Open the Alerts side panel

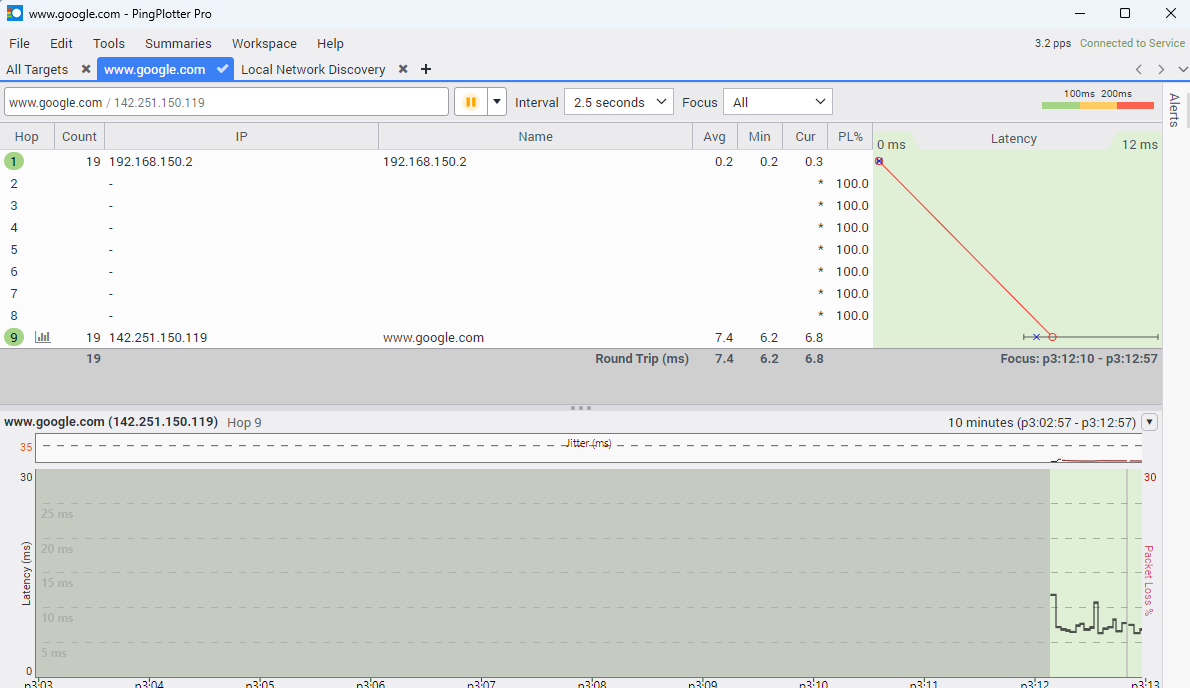[1175, 110]
